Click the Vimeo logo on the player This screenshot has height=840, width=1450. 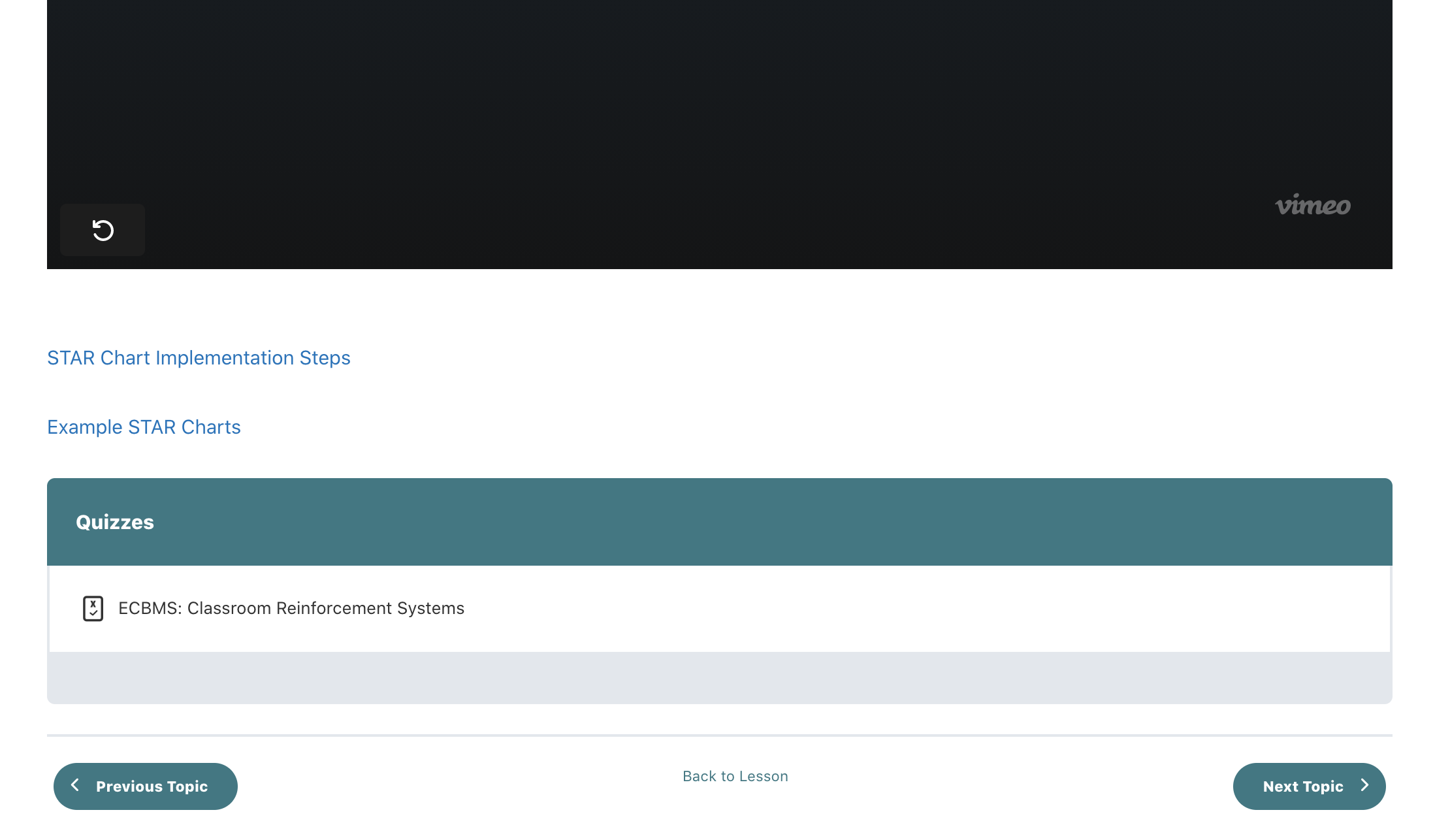pos(1312,205)
